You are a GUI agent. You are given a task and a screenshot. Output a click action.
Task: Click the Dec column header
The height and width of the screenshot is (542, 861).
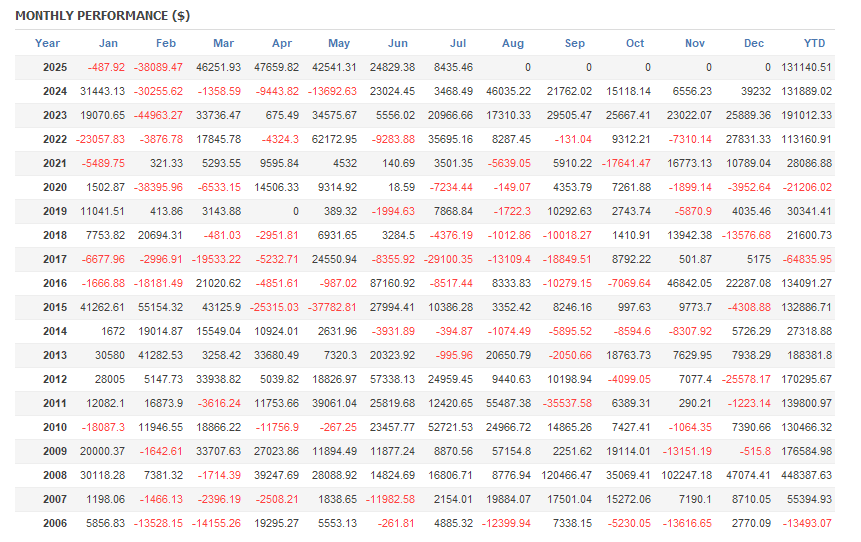[x=754, y=43]
